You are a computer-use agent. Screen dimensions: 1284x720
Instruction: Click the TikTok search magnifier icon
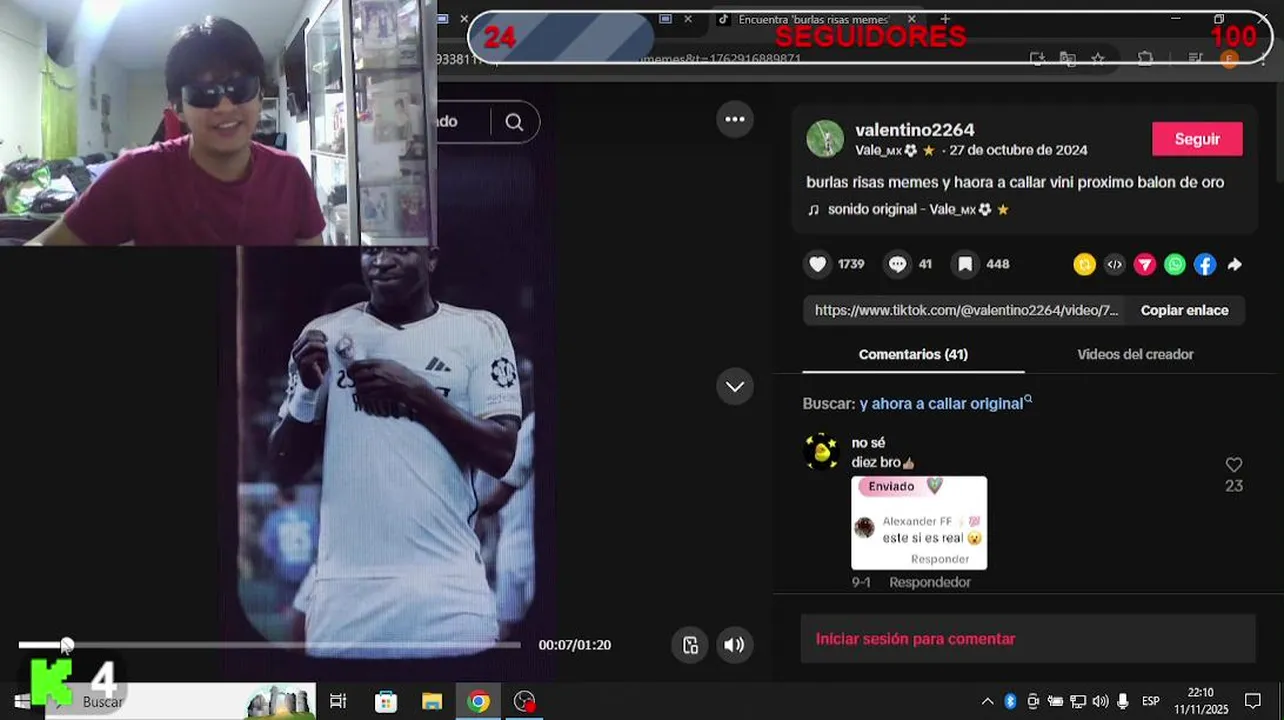point(514,122)
